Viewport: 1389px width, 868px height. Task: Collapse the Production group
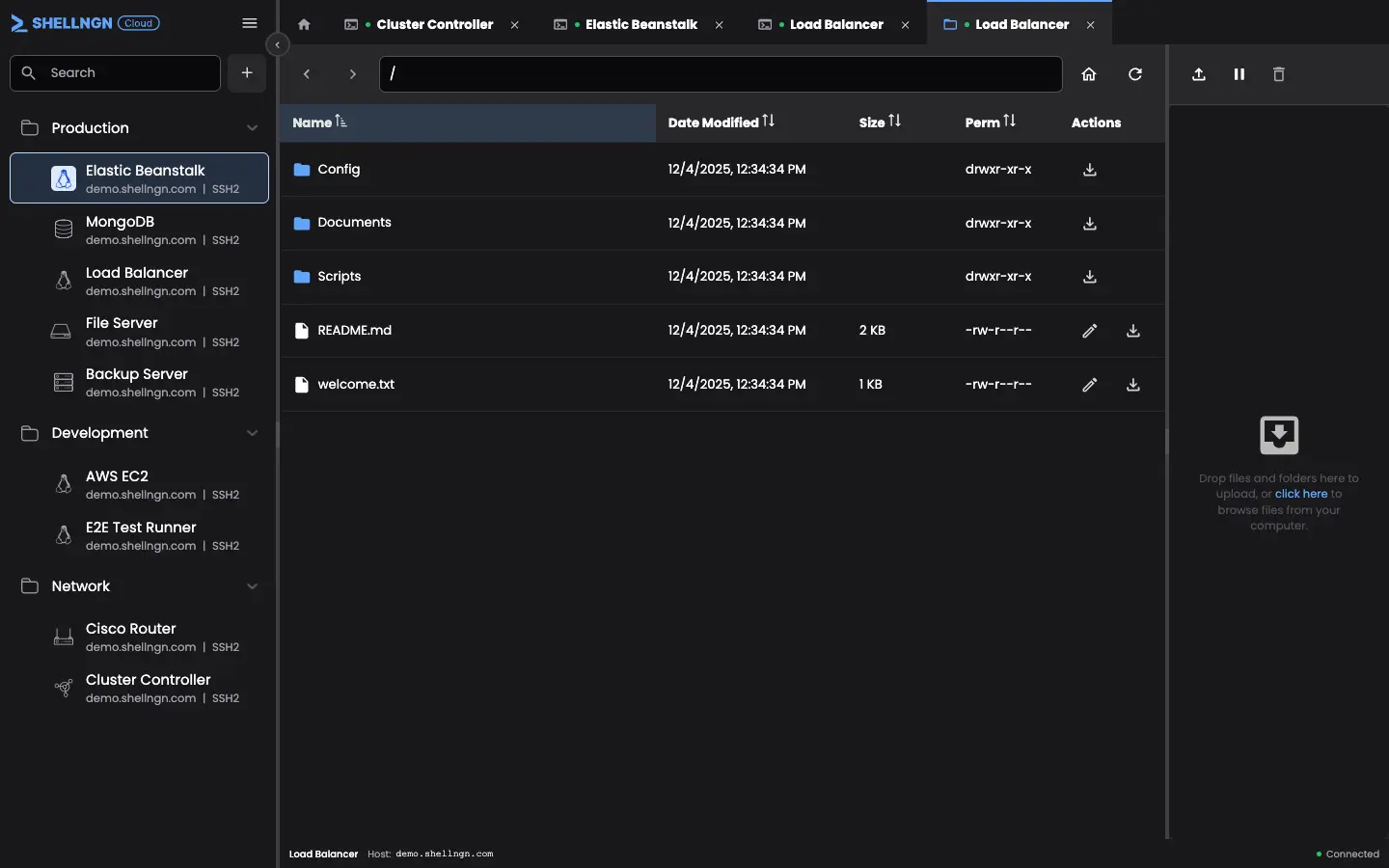tap(252, 128)
